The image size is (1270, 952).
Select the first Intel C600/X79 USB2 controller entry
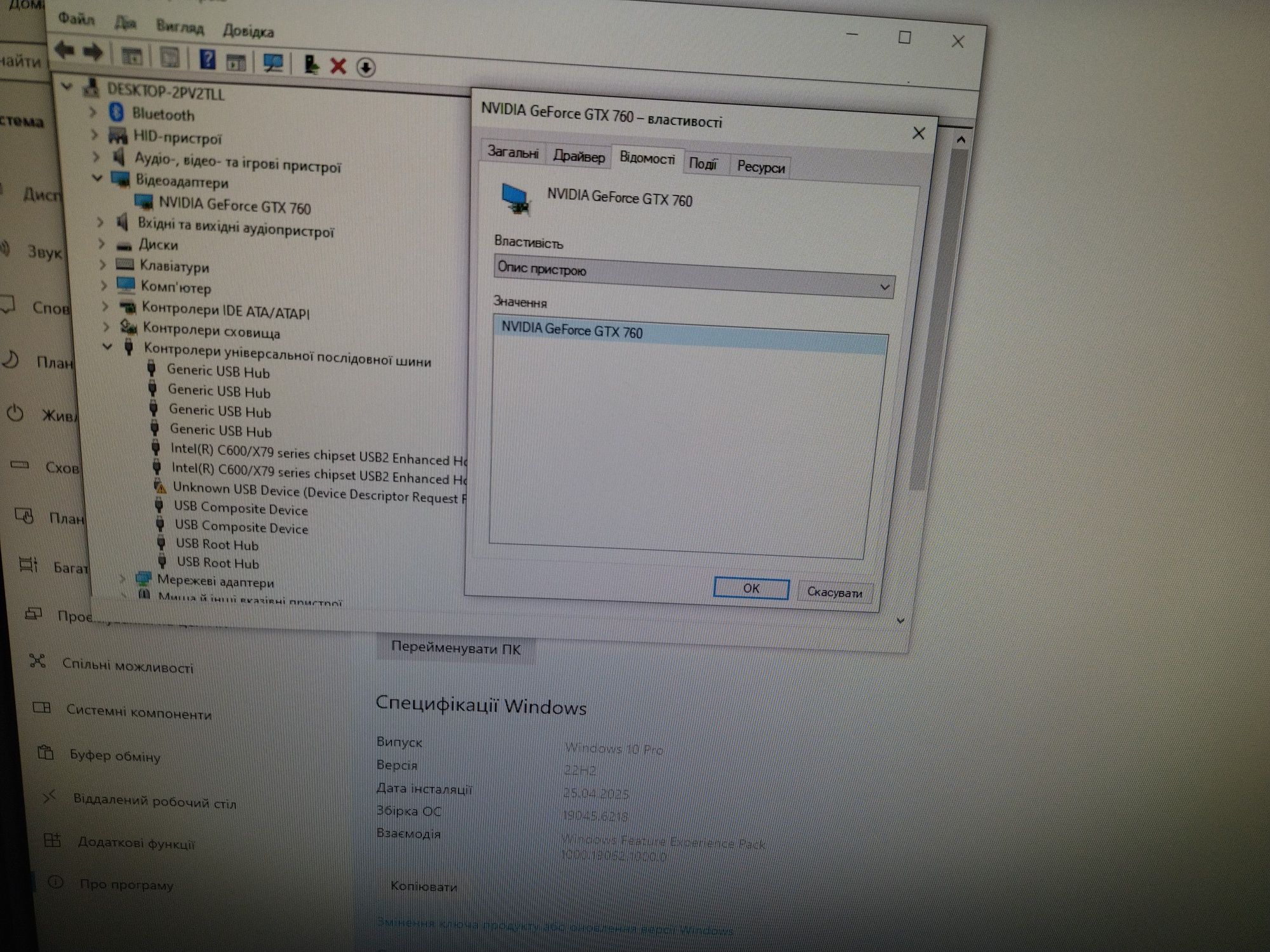319,454
